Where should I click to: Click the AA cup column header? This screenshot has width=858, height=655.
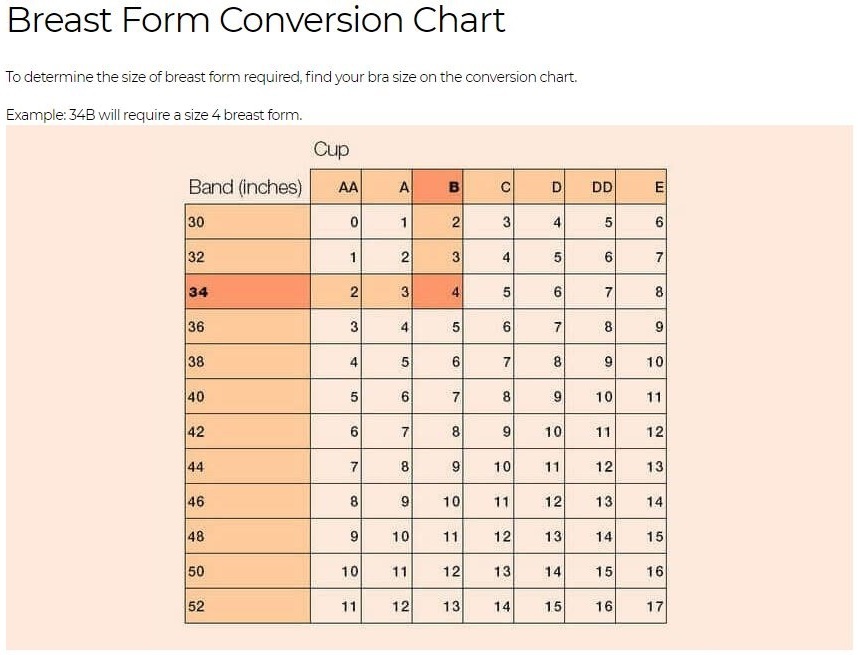point(336,187)
